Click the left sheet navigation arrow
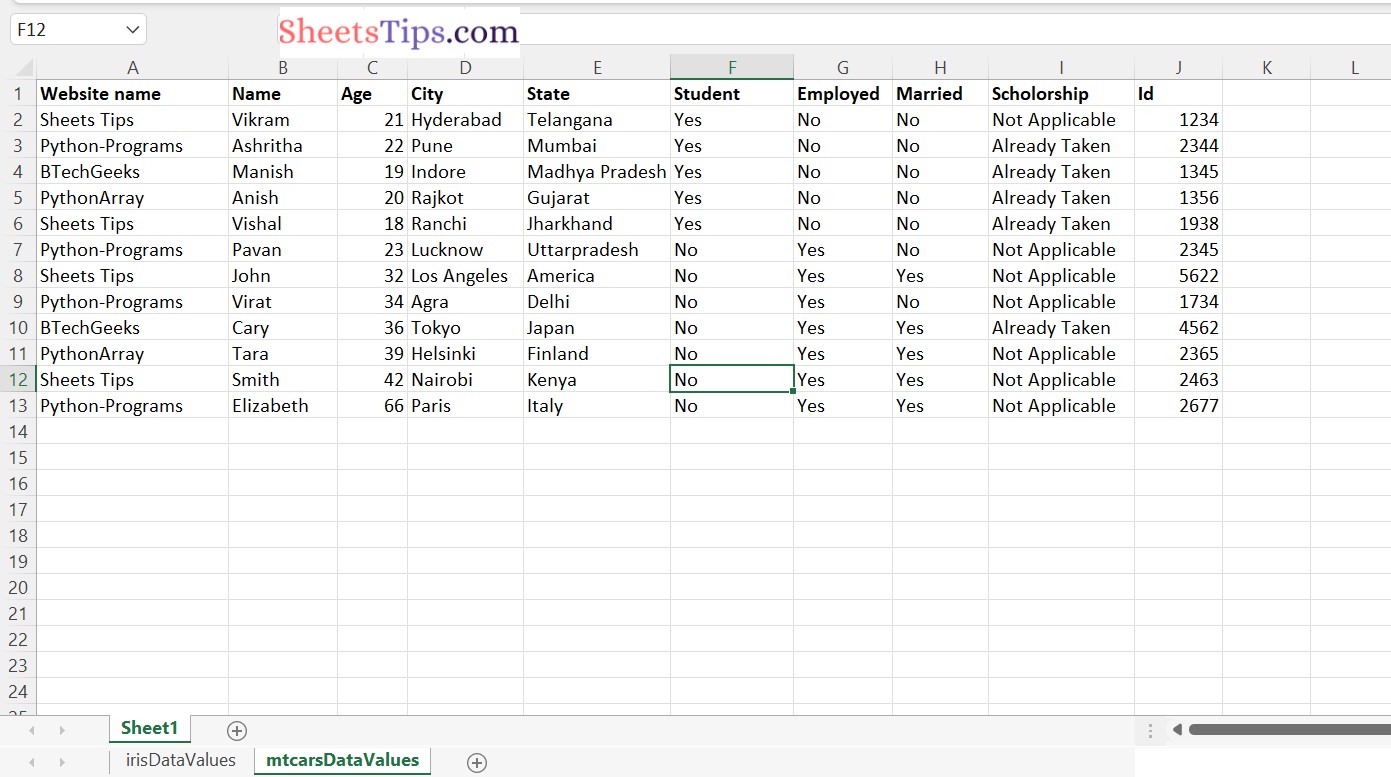 point(29,731)
